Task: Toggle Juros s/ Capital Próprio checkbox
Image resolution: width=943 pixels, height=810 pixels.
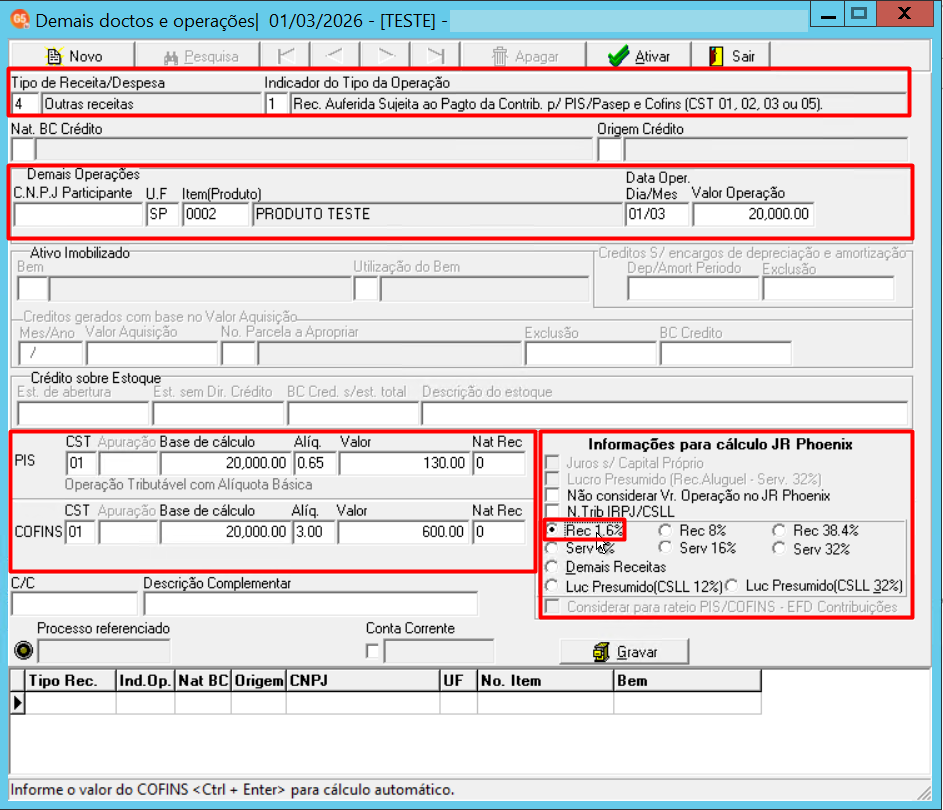Action: 551,462
